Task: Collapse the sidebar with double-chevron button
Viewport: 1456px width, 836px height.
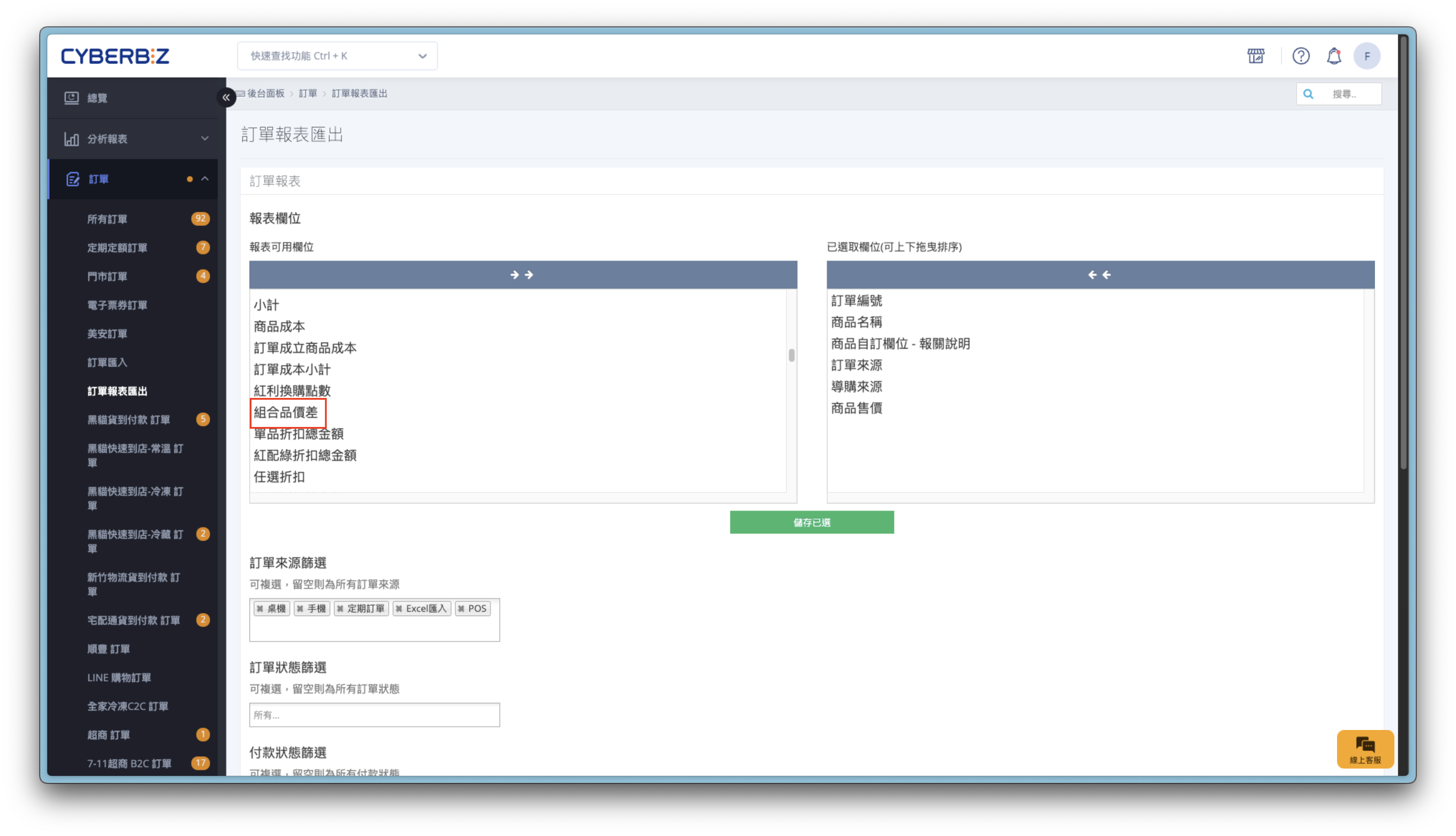Action: coord(226,98)
